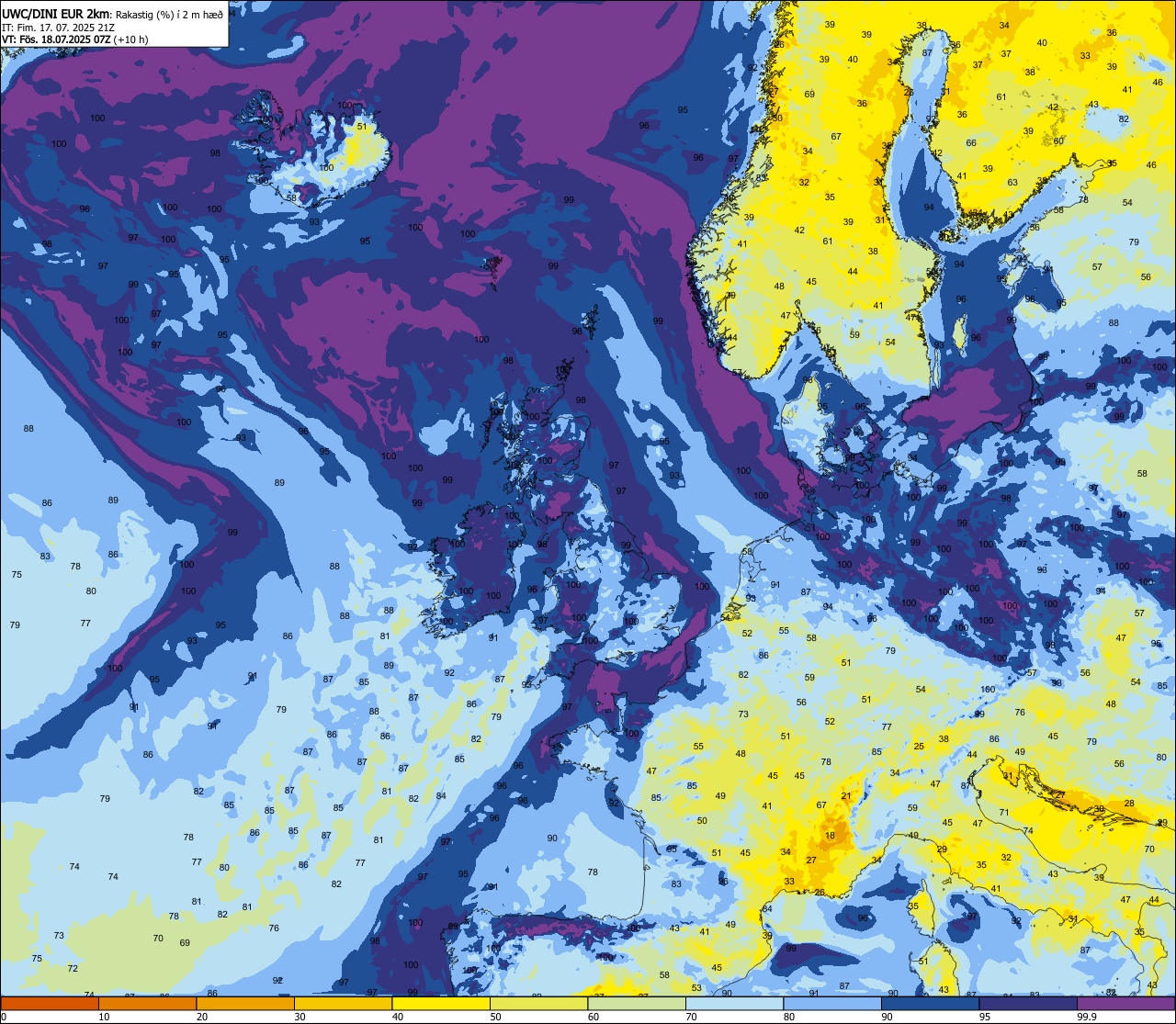Viewport: 1176px width, 1024px height.
Task: Click the "IT: Fim. 17. 07. 2025 21Z" line
Action: (59, 28)
